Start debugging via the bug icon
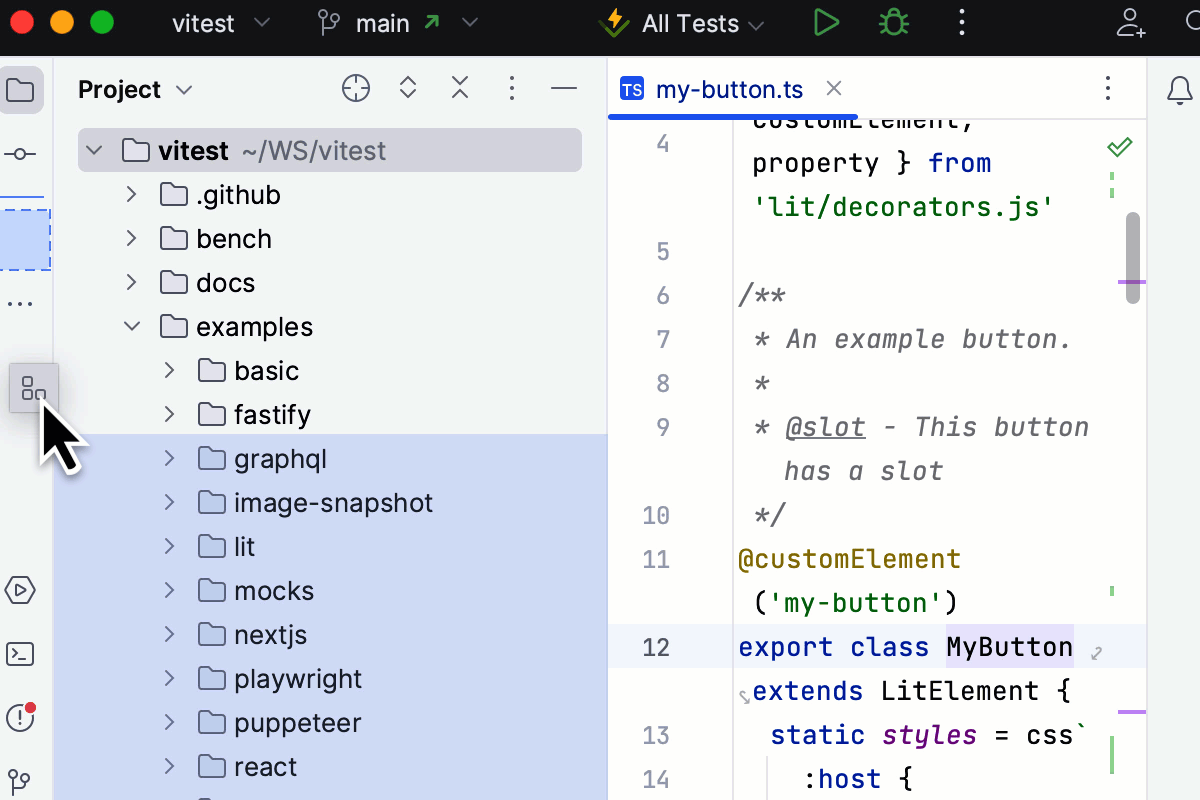 (x=893, y=22)
